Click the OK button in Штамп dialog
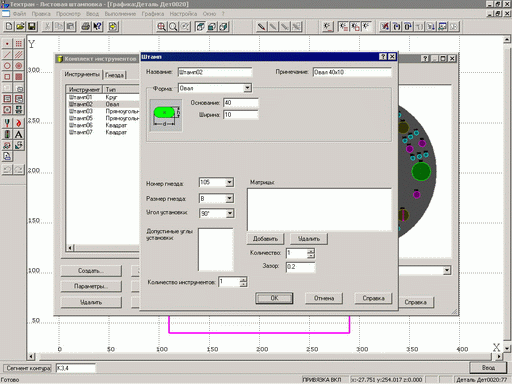Screen dimensions: 512x384 pos(274,298)
